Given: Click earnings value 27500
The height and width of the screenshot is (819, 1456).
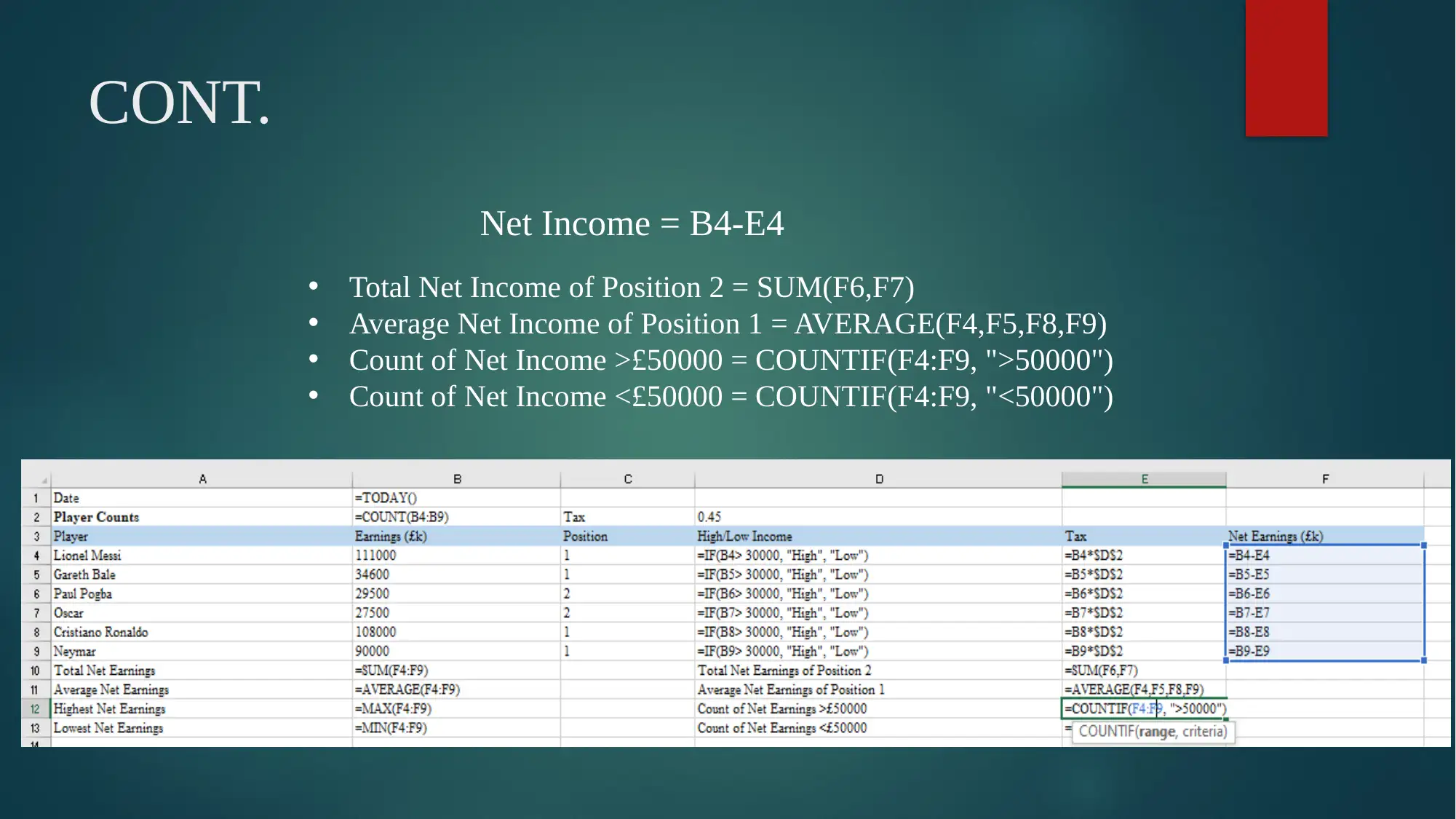Looking at the screenshot, I should tap(457, 613).
